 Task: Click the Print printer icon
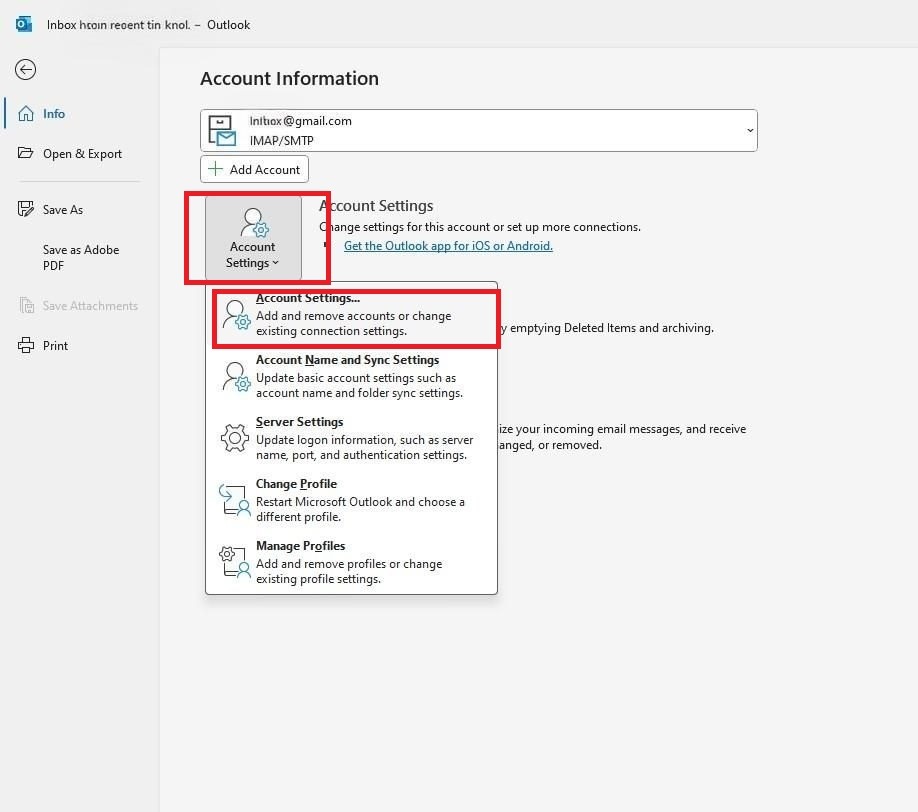26,345
